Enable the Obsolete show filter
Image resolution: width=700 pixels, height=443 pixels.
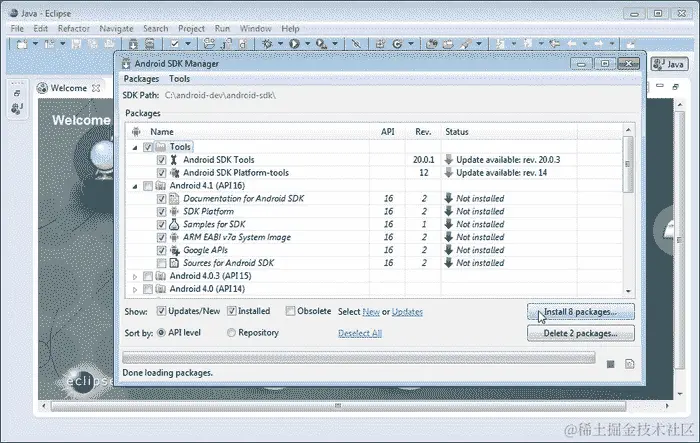(290, 311)
